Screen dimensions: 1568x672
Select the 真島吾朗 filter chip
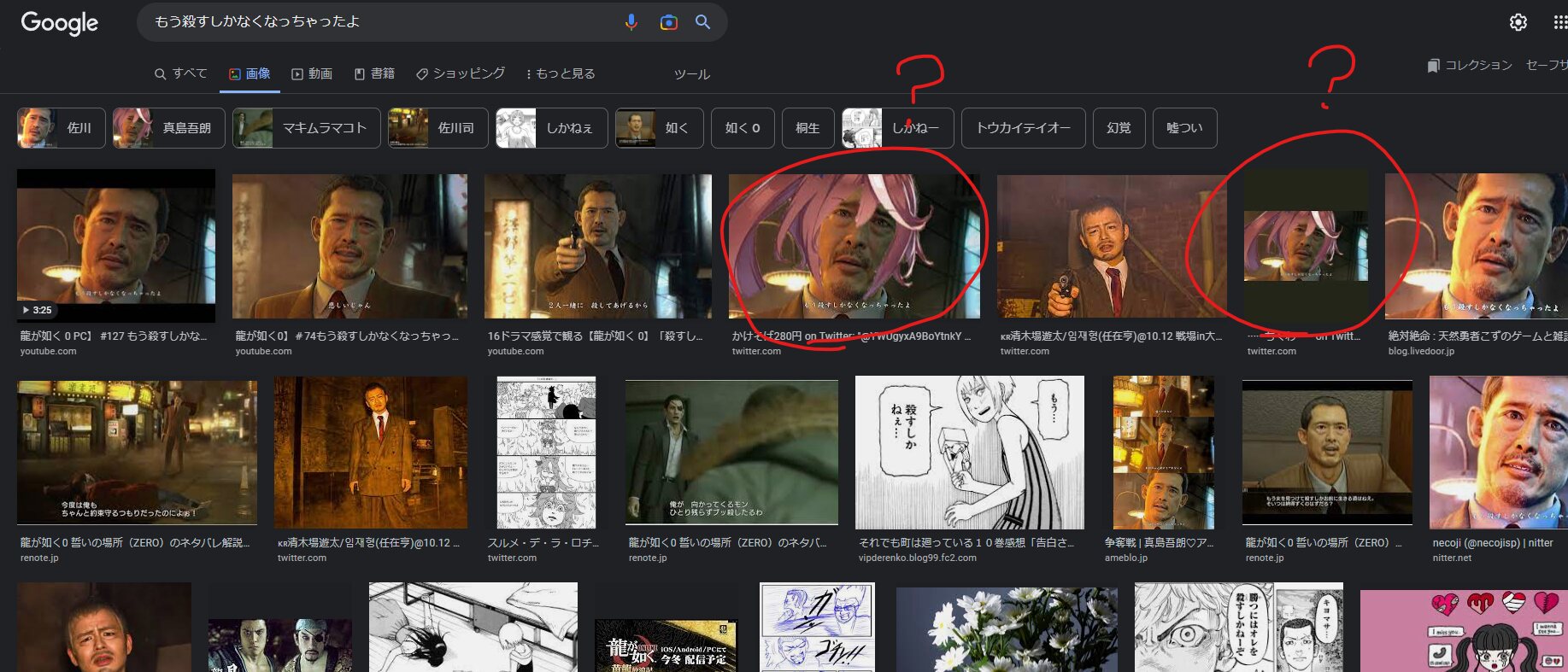click(x=169, y=128)
